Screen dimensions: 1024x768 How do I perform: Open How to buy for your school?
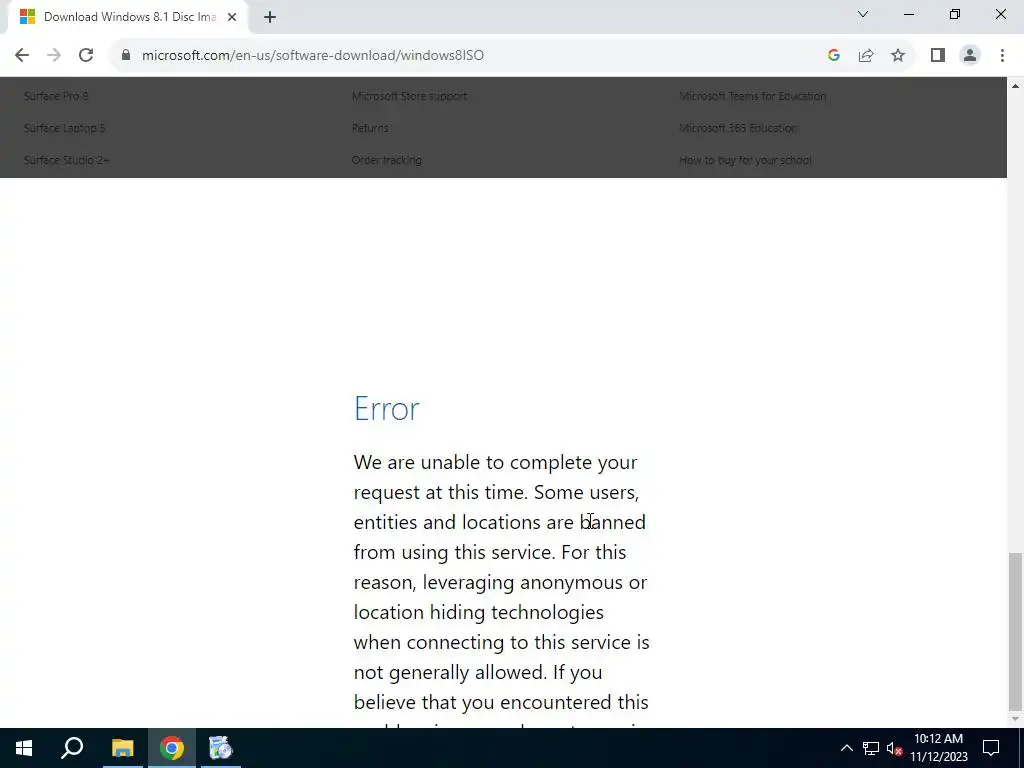tap(745, 160)
